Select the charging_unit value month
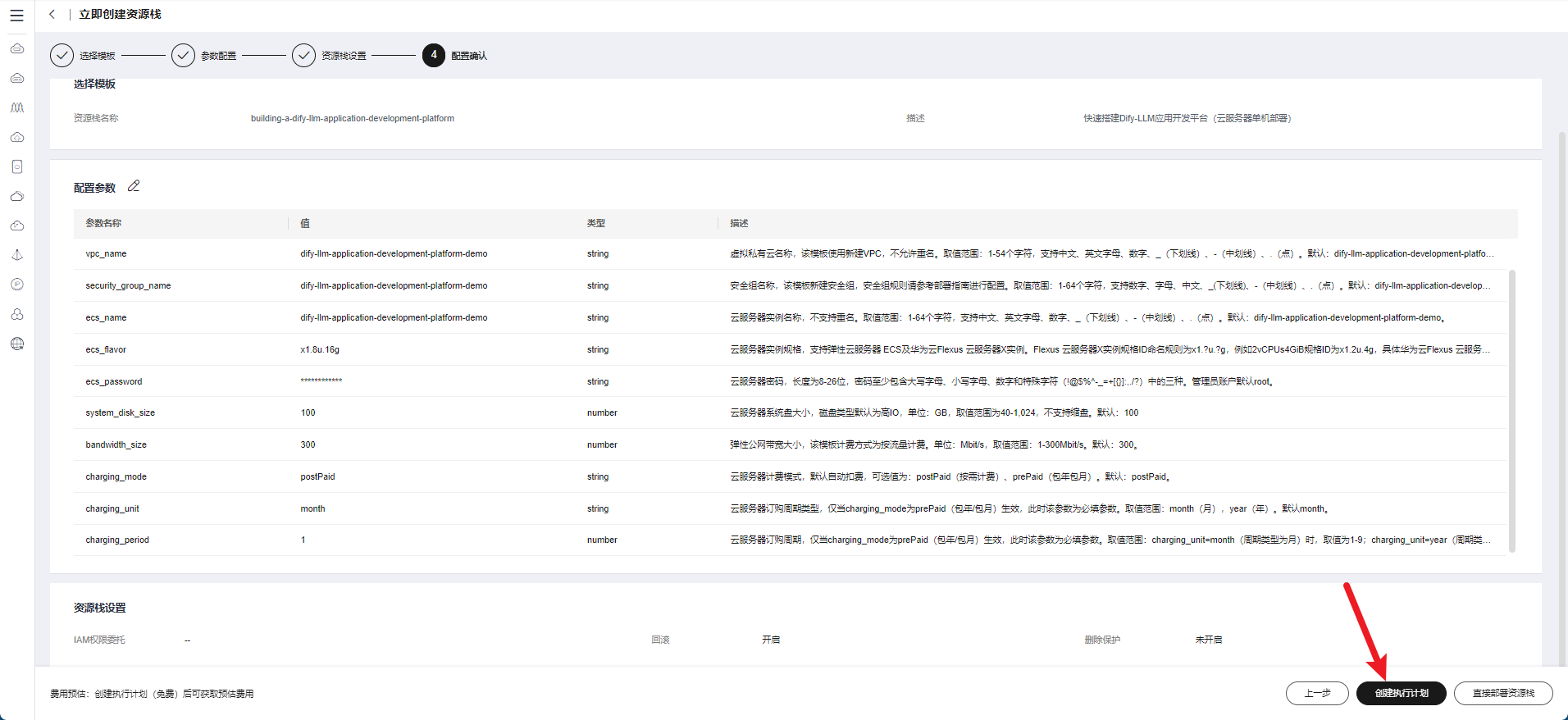The image size is (1568, 720). pyautogui.click(x=312, y=509)
